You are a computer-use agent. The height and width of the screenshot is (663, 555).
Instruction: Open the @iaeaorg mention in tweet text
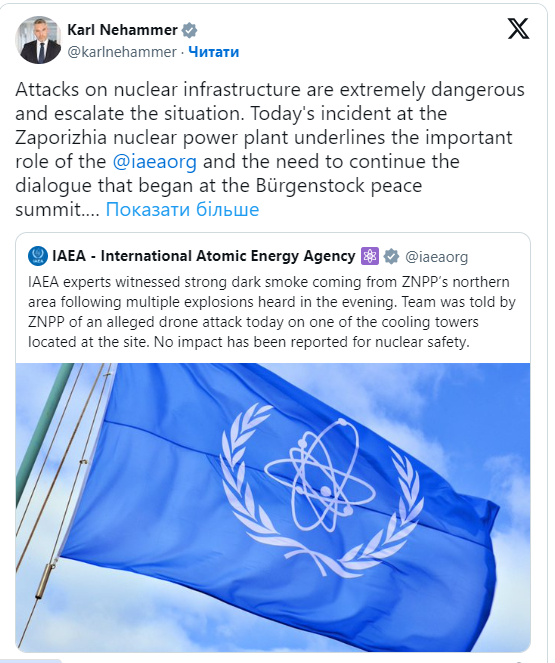pos(155,162)
